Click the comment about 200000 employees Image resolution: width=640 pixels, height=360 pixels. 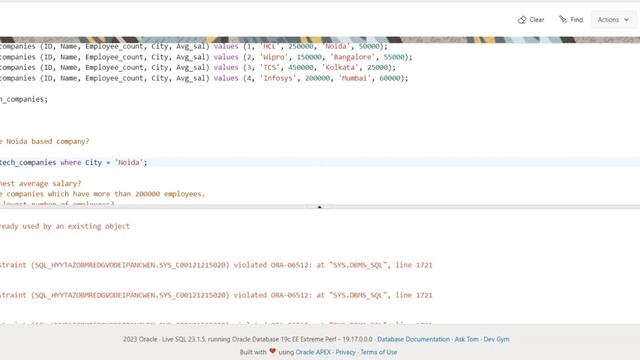[x=102, y=194]
